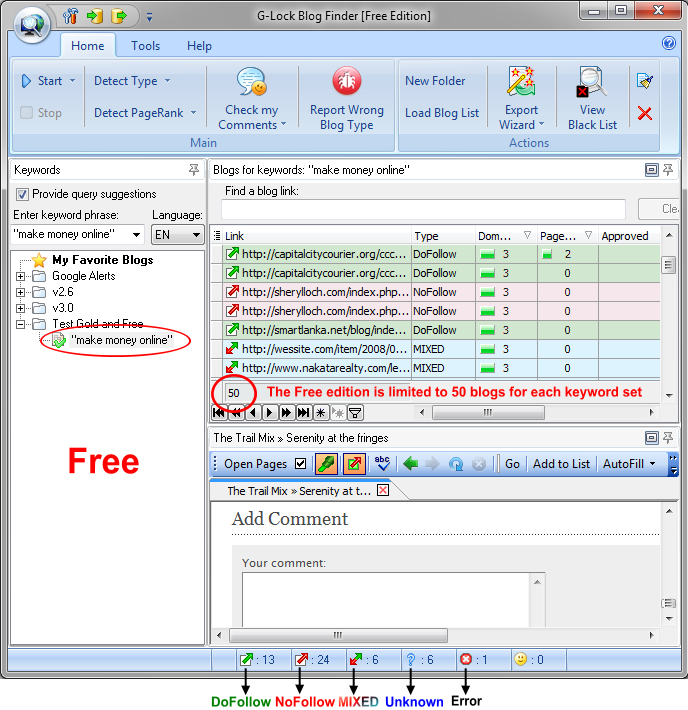Close The Trail Mix browser tab
688x710 pixels.
click(x=383, y=490)
